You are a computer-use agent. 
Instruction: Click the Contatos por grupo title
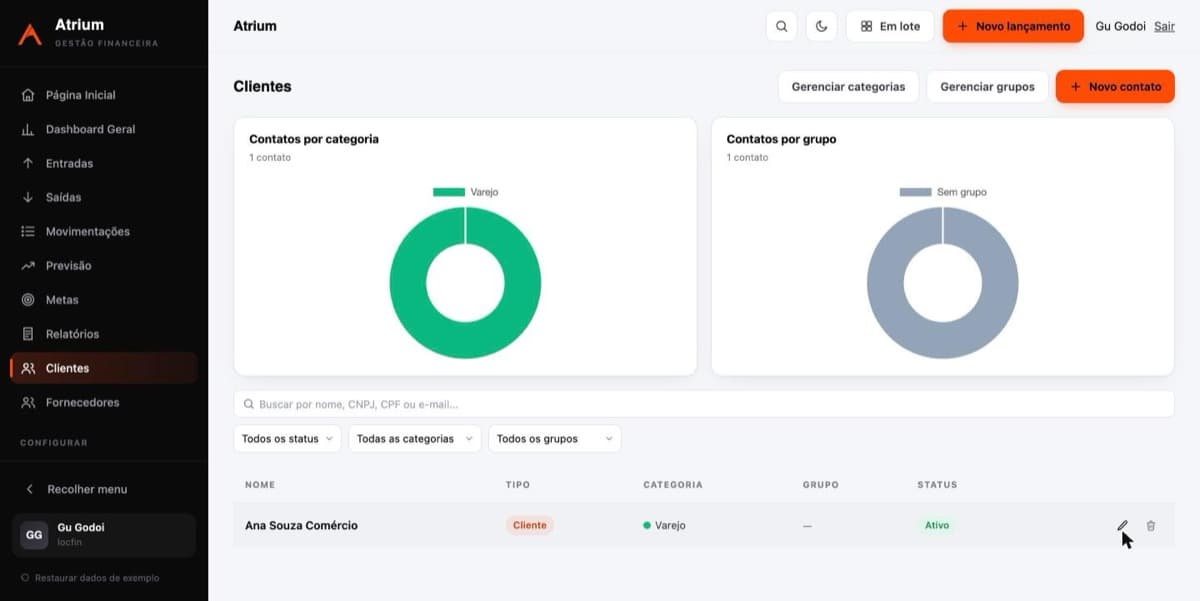(x=781, y=139)
